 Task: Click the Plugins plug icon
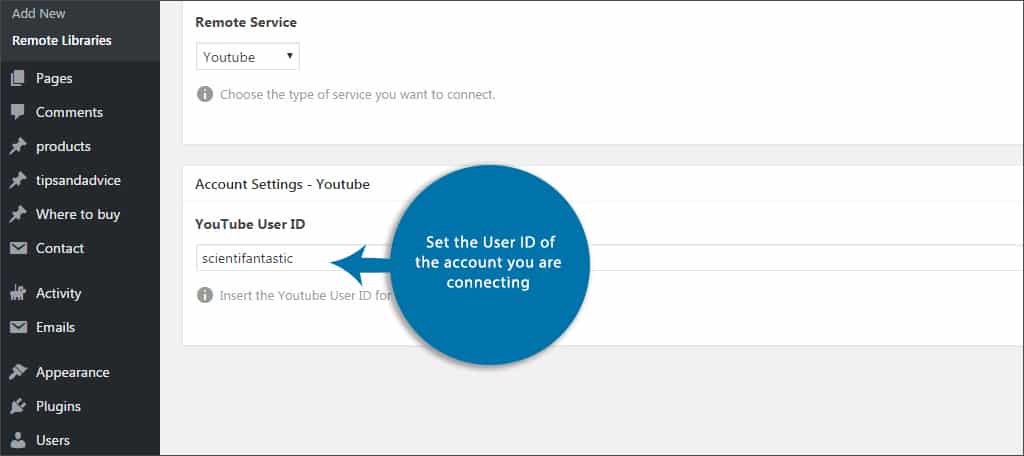pyautogui.click(x=18, y=406)
